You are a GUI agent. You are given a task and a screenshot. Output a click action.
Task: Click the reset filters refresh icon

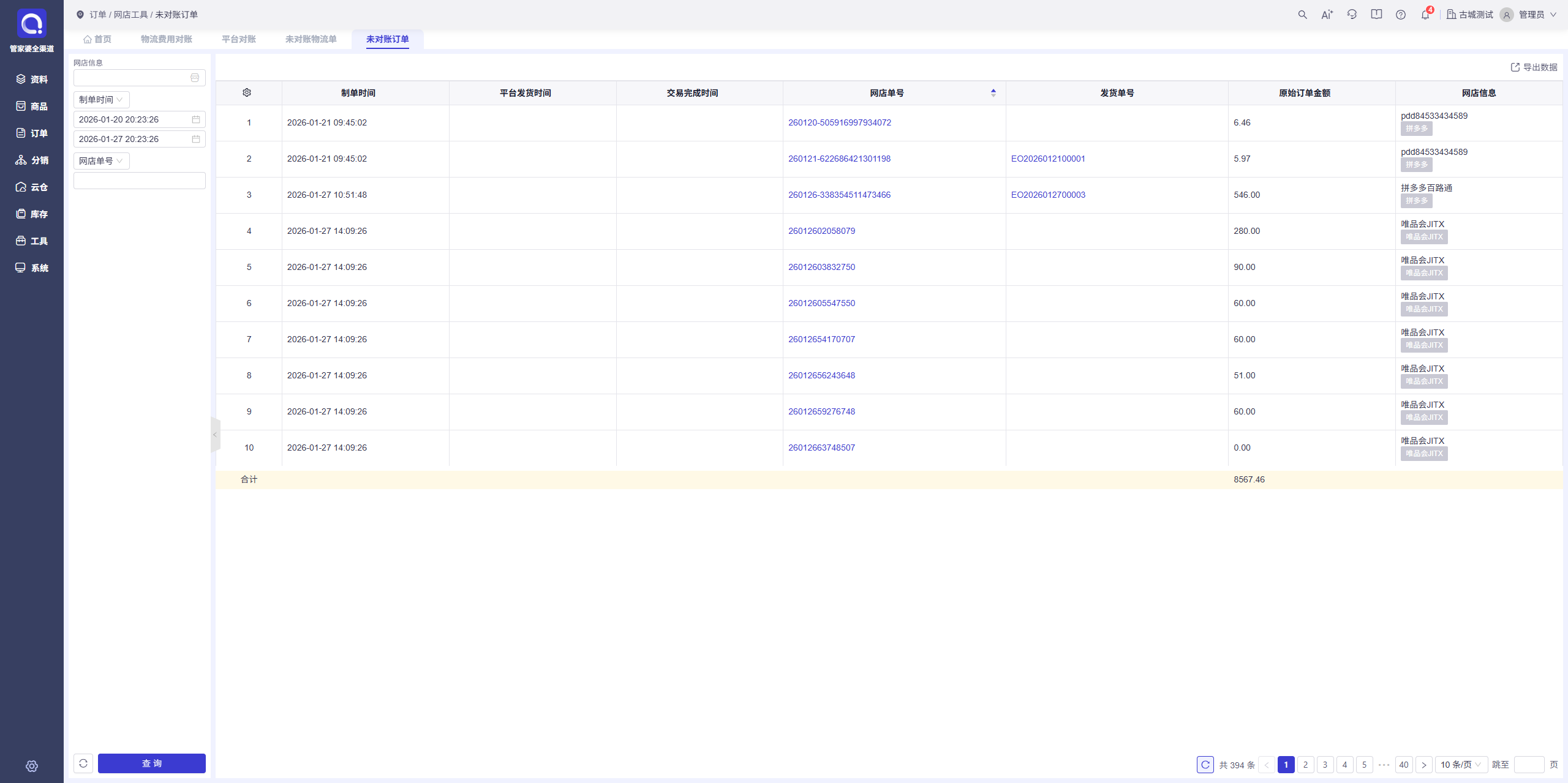(83, 763)
